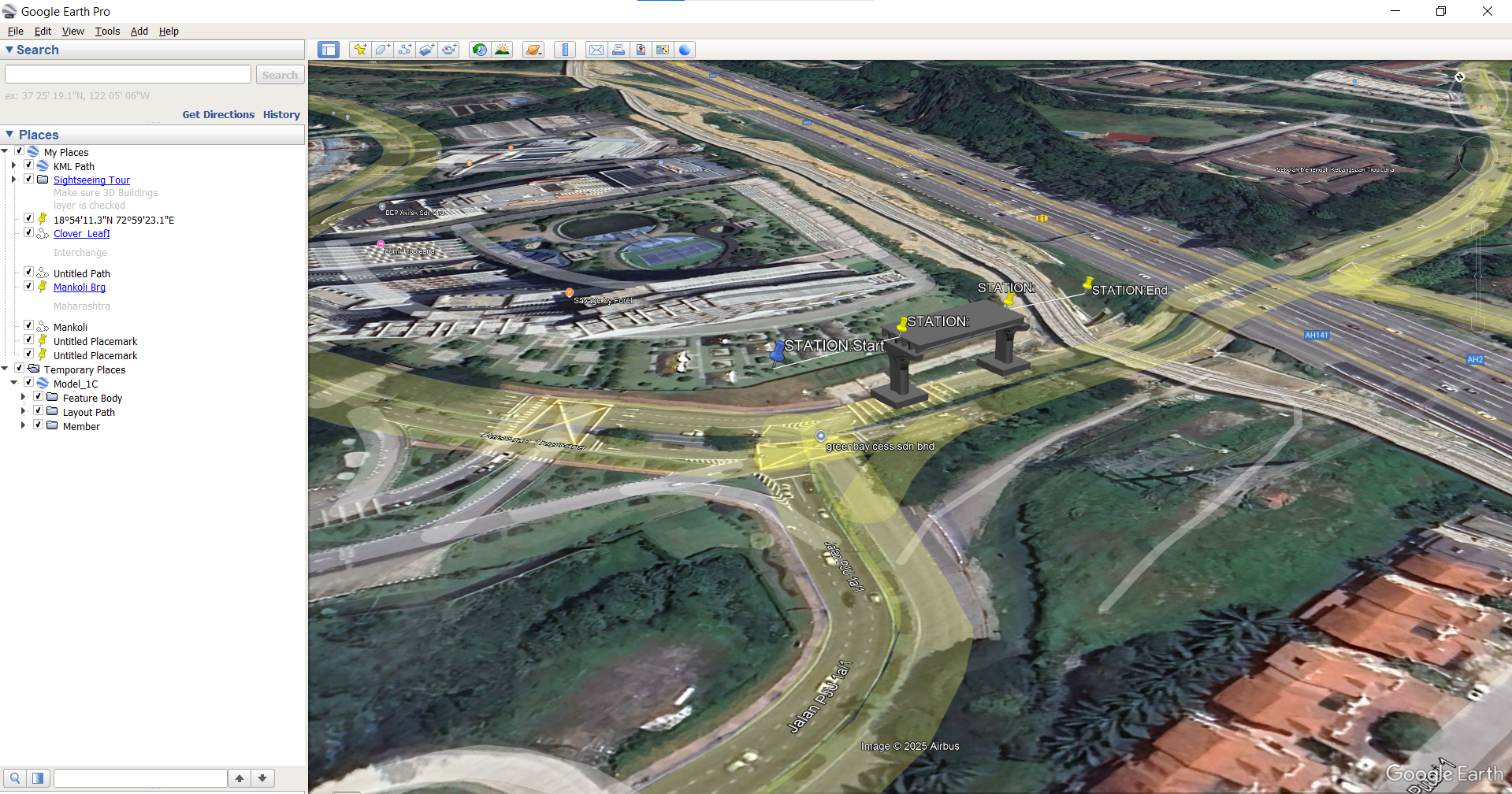Image resolution: width=1512 pixels, height=794 pixels.
Task: Switch between Earth, Sky and planets
Action: tap(533, 50)
